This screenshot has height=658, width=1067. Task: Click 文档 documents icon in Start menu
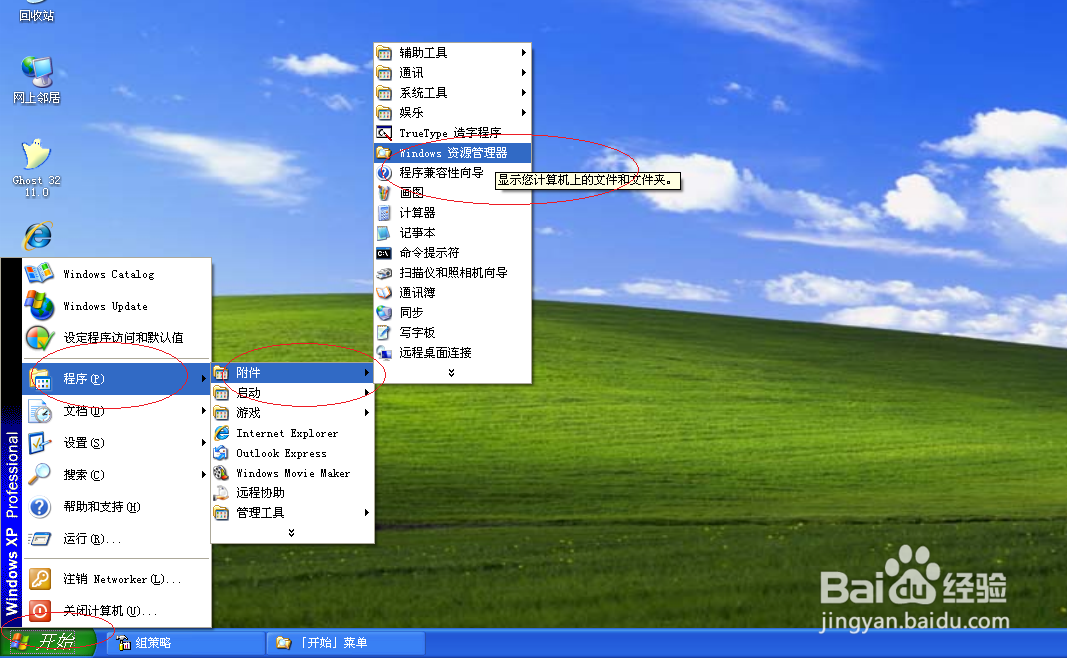[39, 411]
